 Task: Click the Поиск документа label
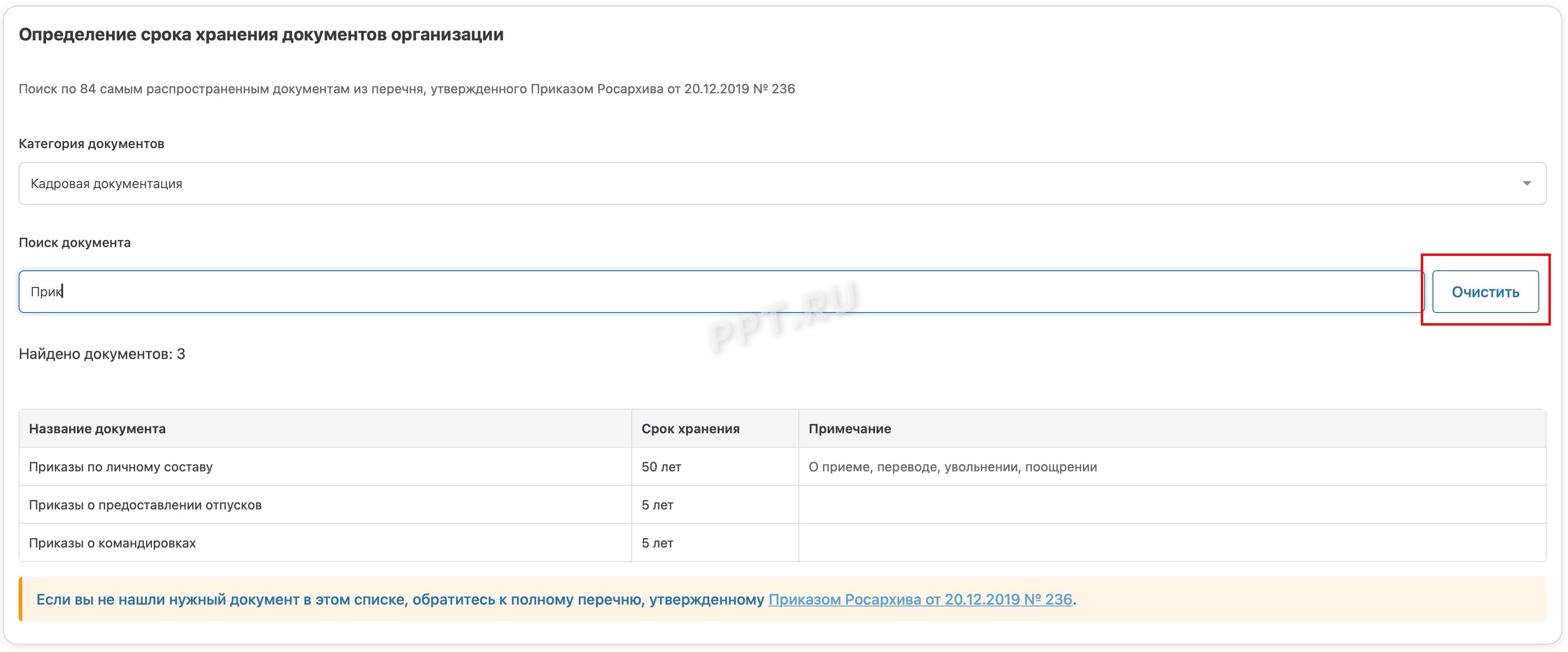pos(75,242)
